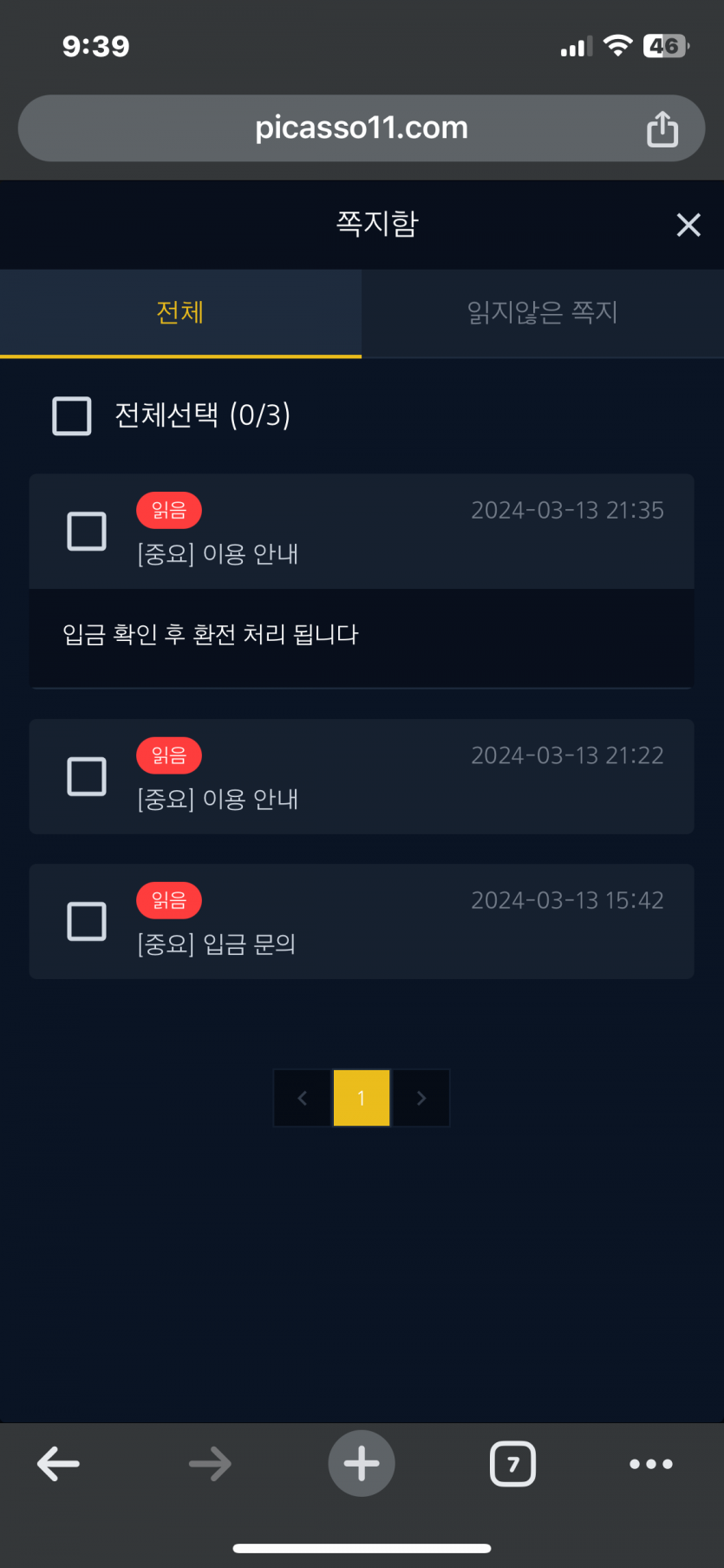The height and width of the screenshot is (1568, 724).
Task: Switch to the 전체 tab
Action: pyautogui.click(x=180, y=312)
